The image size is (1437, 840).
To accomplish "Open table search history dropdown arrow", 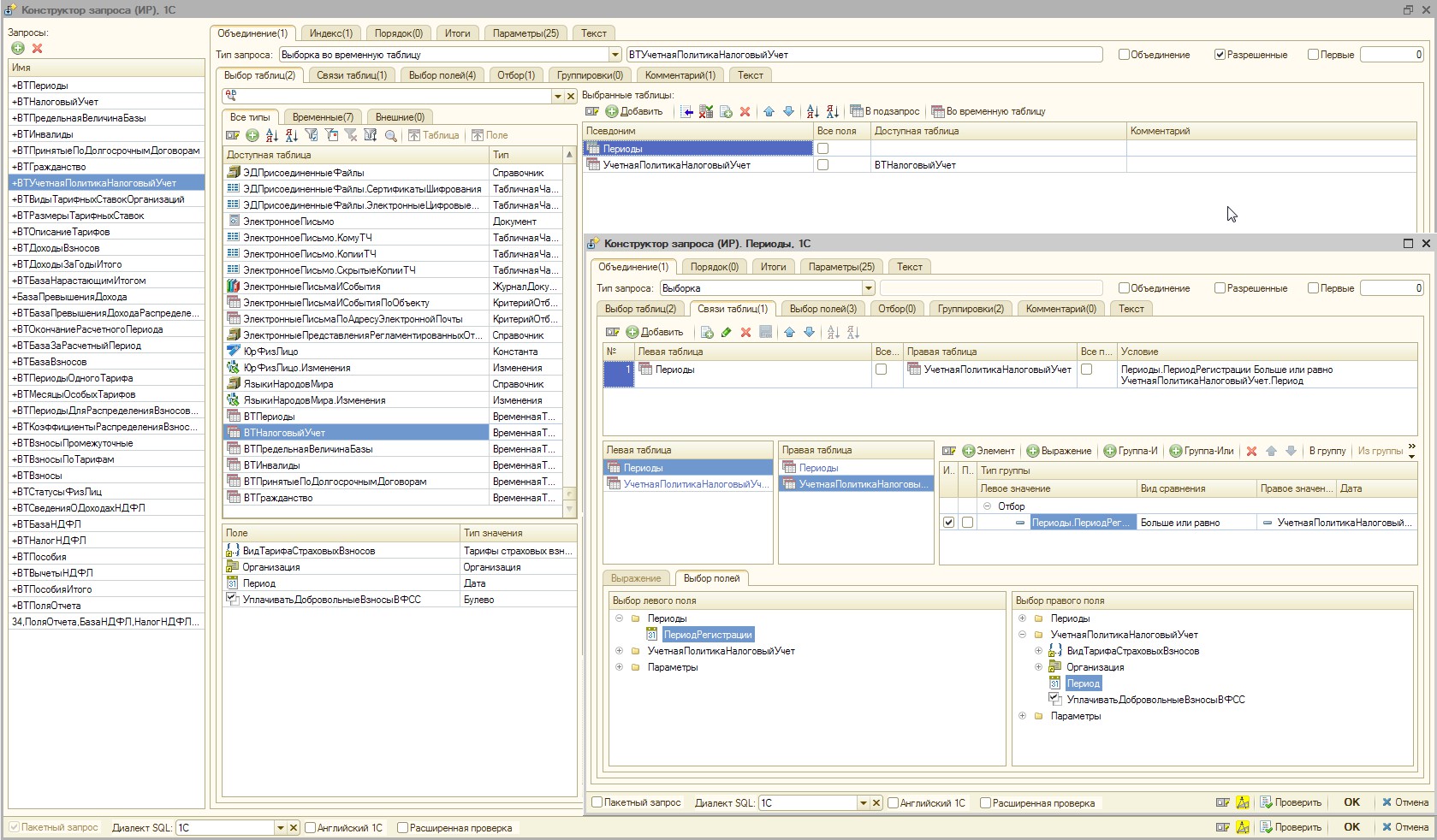I will [557, 96].
